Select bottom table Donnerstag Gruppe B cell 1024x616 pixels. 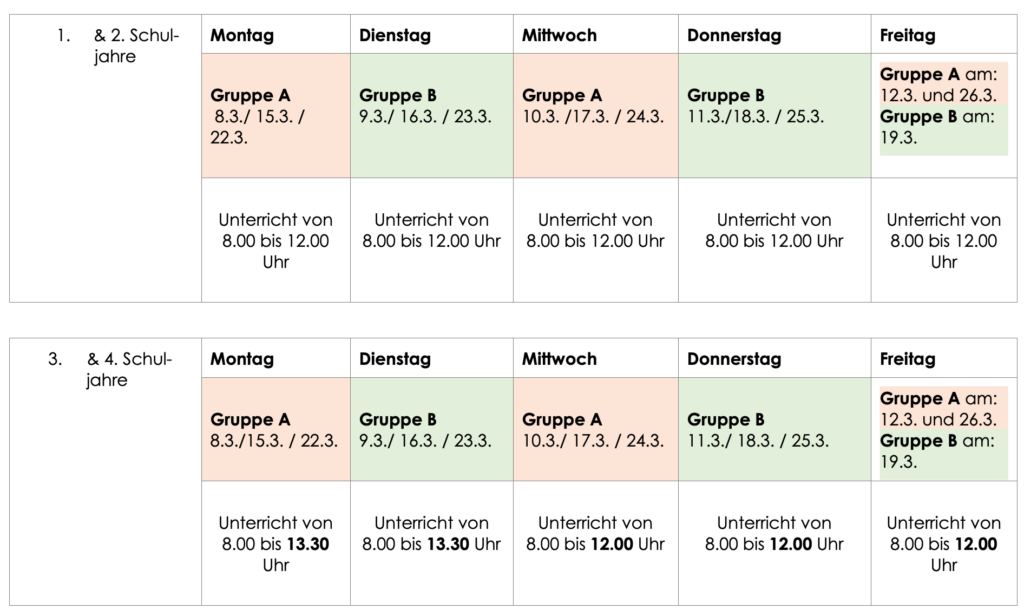coord(775,429)
